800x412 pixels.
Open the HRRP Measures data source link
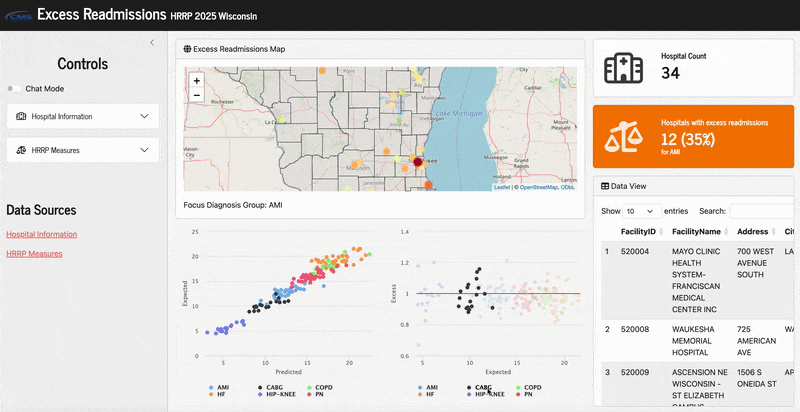34,254
